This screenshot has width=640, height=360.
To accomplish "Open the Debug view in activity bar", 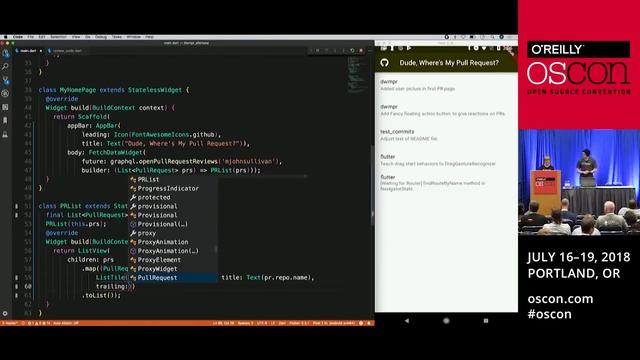I will [x=5, y=93].
